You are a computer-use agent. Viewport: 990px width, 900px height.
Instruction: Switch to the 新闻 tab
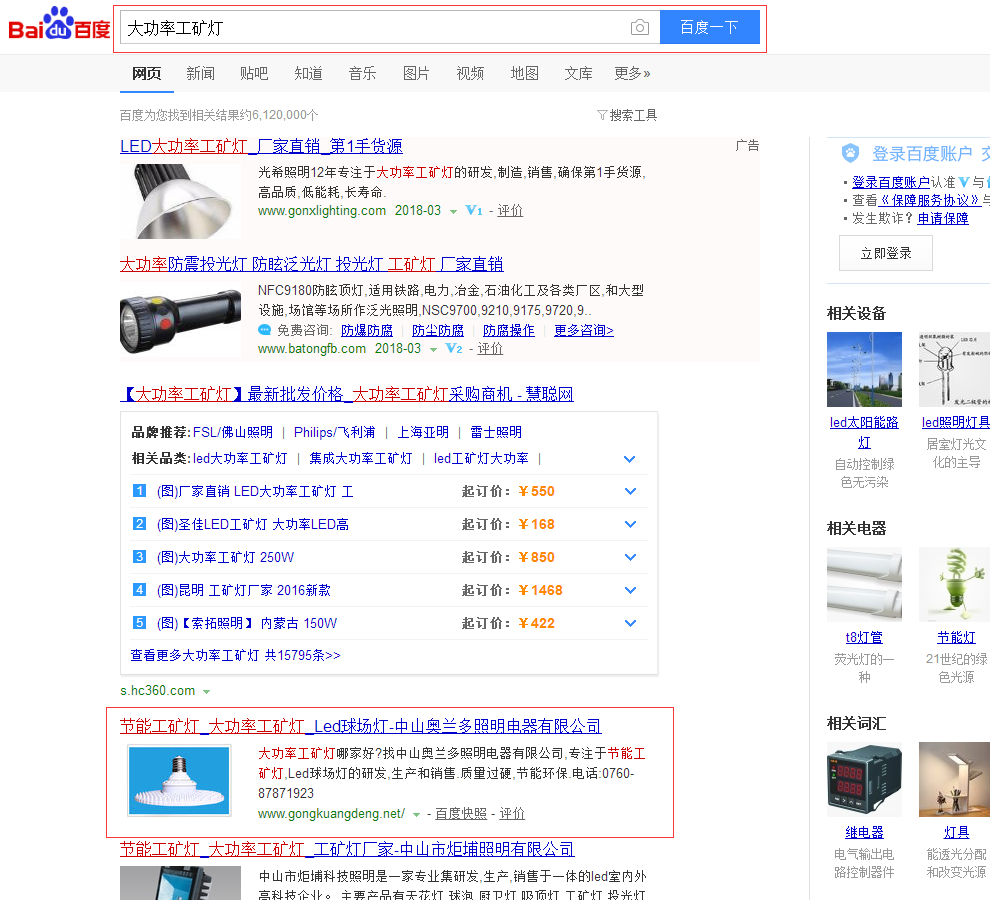pyautogui.click(x=200, y=73)
